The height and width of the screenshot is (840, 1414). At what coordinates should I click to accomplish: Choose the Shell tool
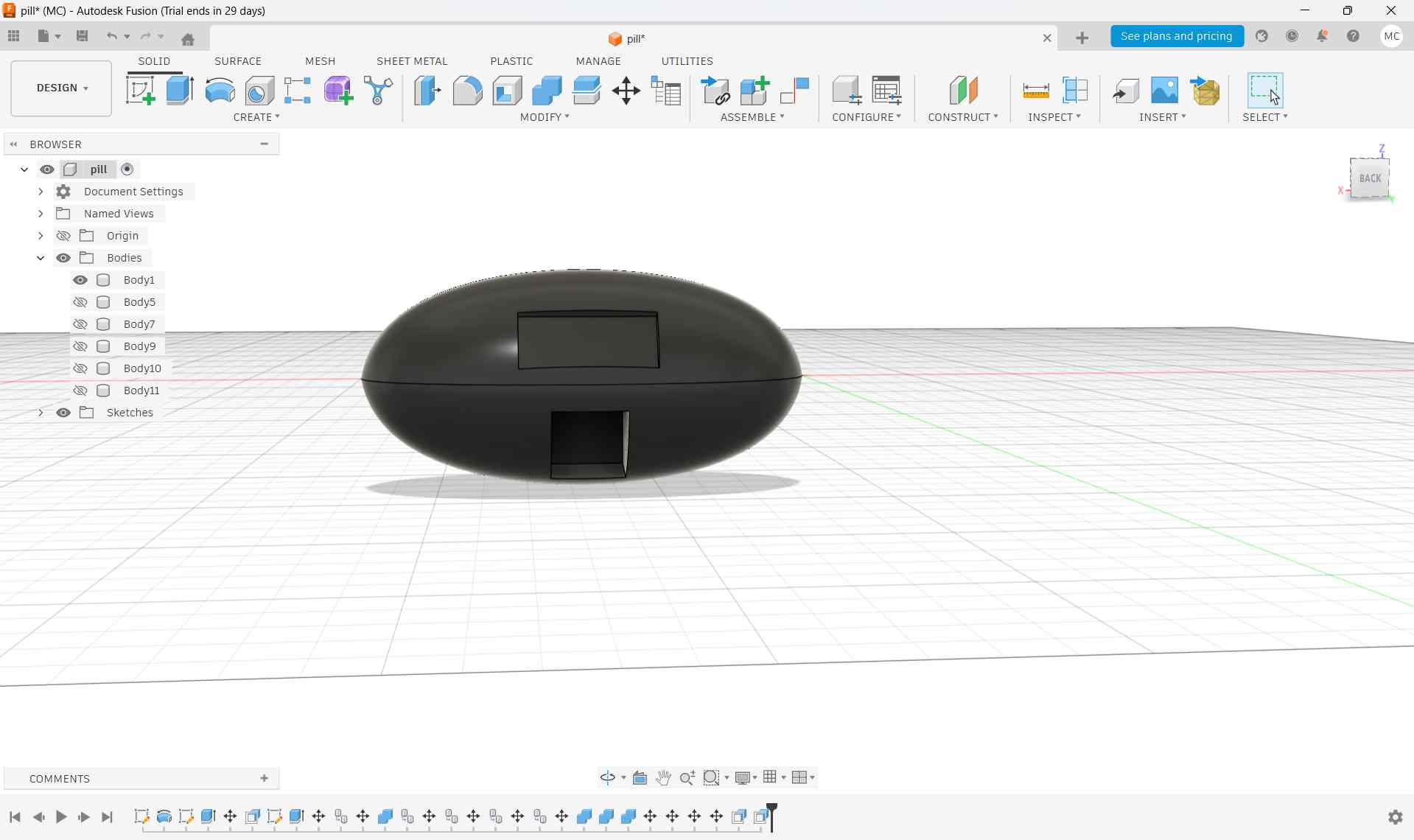click(x=507, y=91)
